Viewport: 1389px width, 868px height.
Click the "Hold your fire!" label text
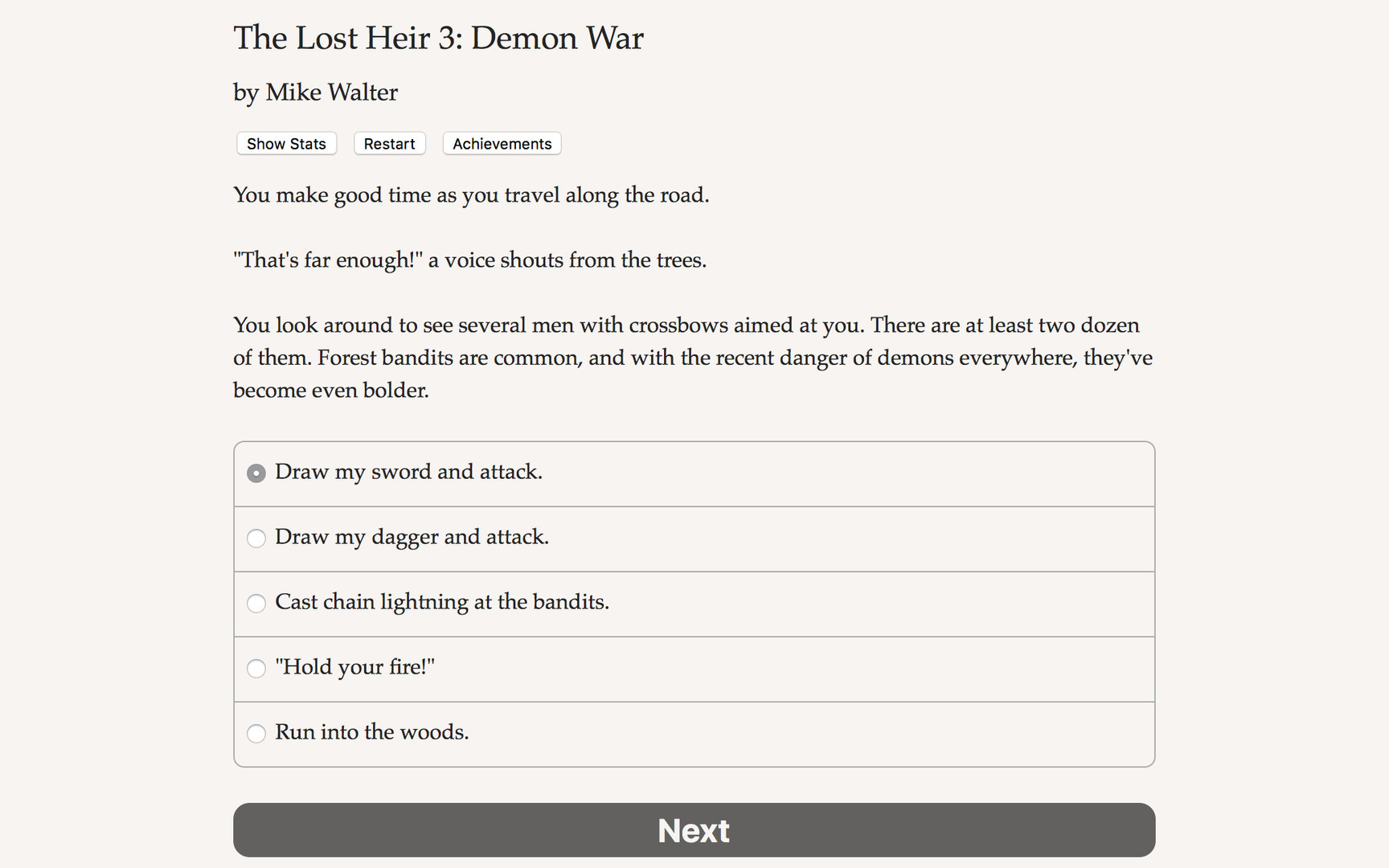[x=355, y=669]
